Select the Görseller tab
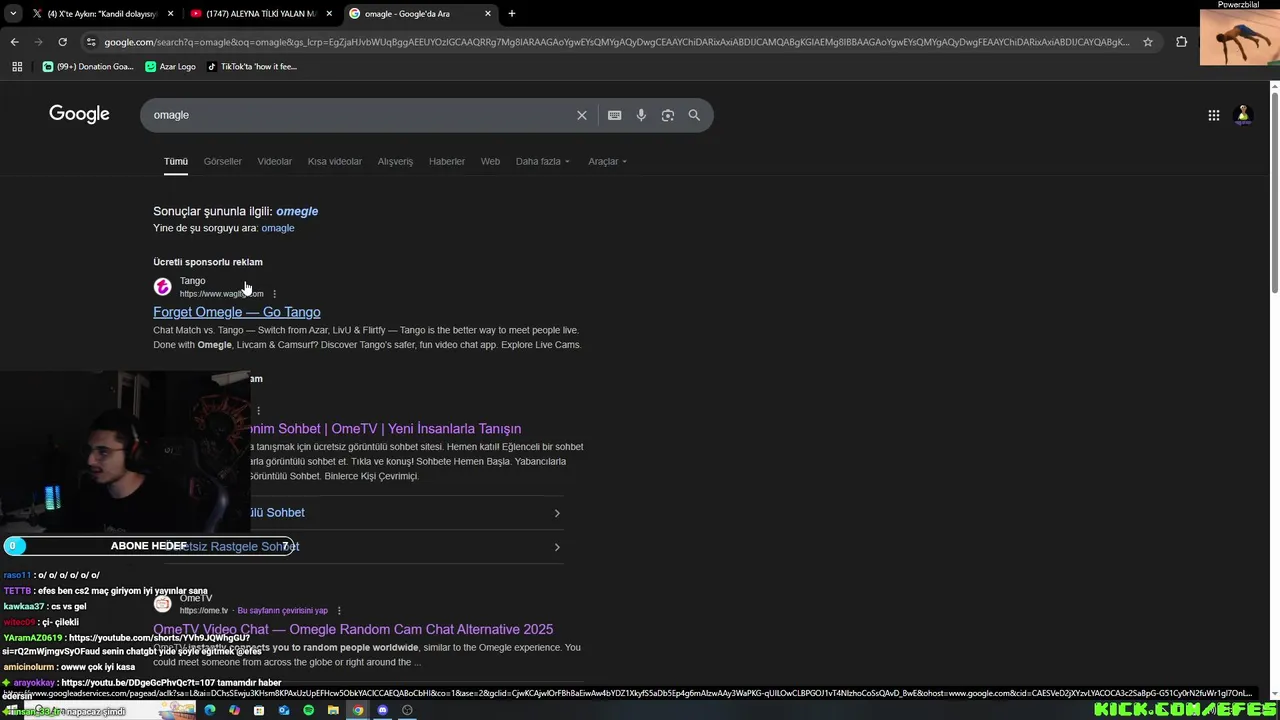 coord(223,161)
